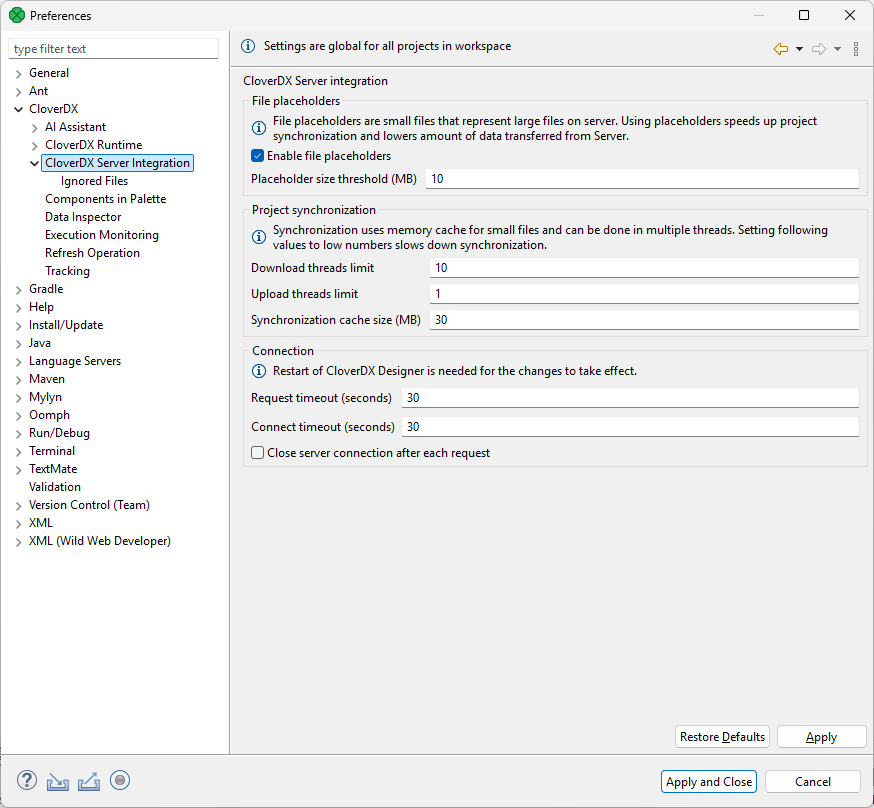Select Validation preference page
The width and height of the screenshot is (874, 808).
55,487
